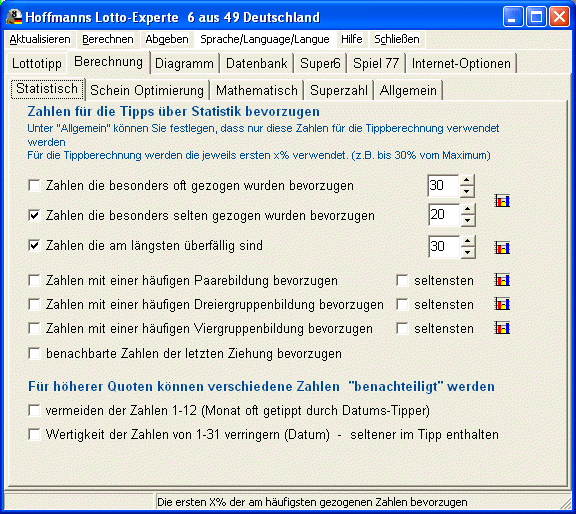This screenshot has height=514, width=576.
Task: Open the Sprache/Language/Langue menu
Action: (264, 39)
